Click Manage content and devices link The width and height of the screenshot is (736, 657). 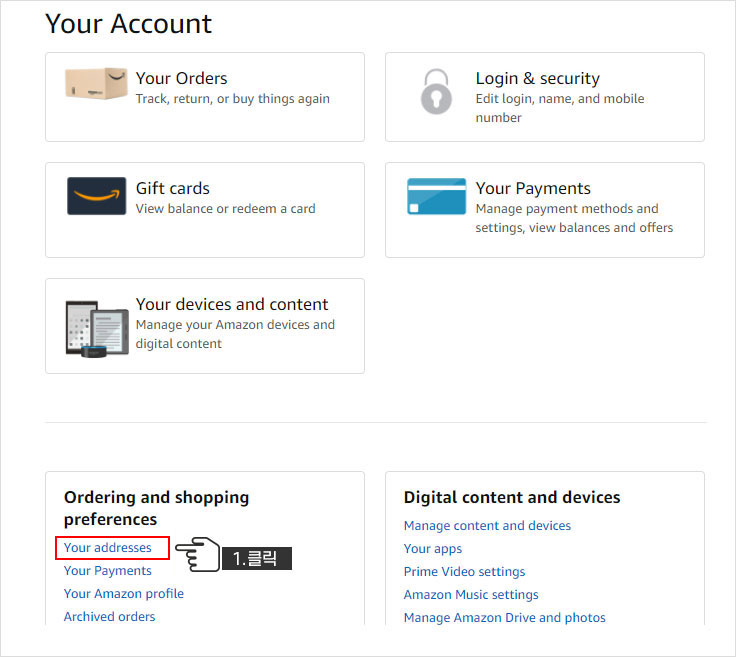point(487,525)
